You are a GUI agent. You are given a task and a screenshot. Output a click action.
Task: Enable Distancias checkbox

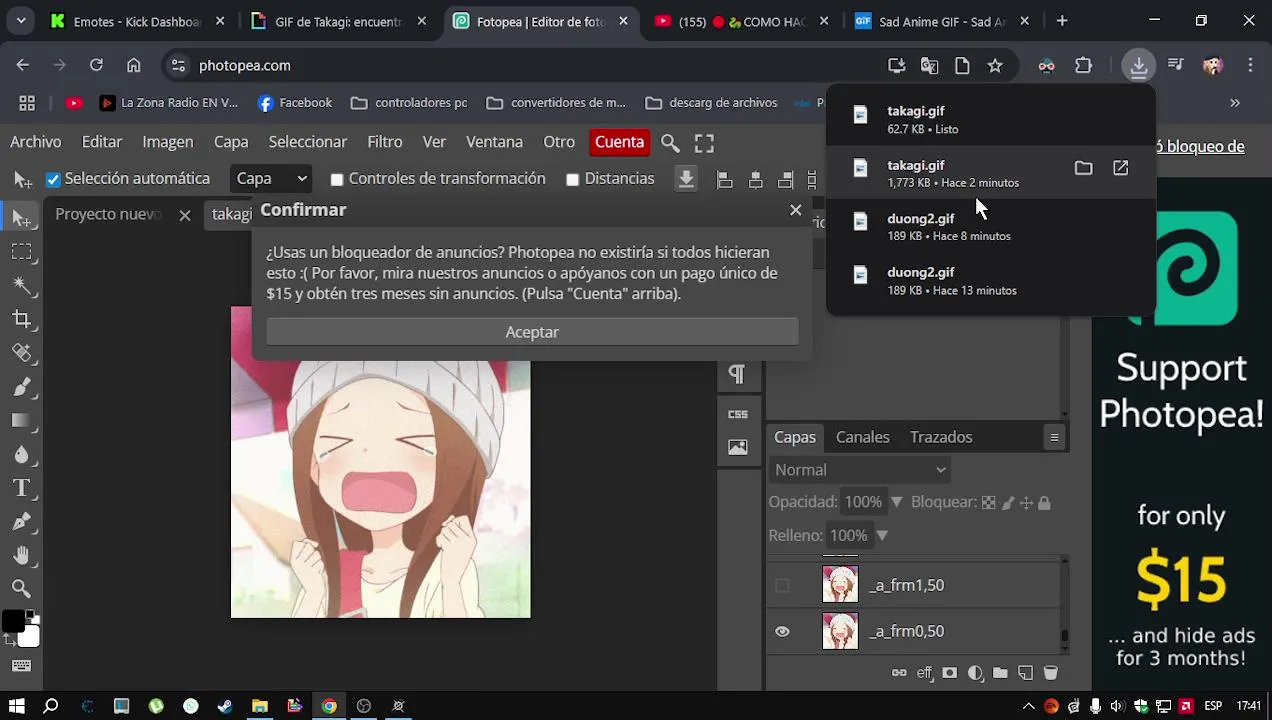pyautogui.click(x=572, y=180)
